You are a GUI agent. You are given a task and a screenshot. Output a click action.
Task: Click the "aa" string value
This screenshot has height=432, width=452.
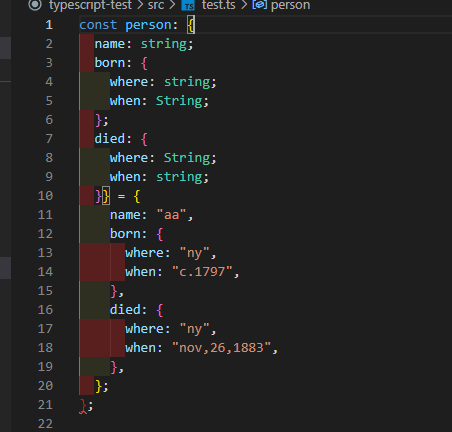pyautogui.click(x=171, y=215)
